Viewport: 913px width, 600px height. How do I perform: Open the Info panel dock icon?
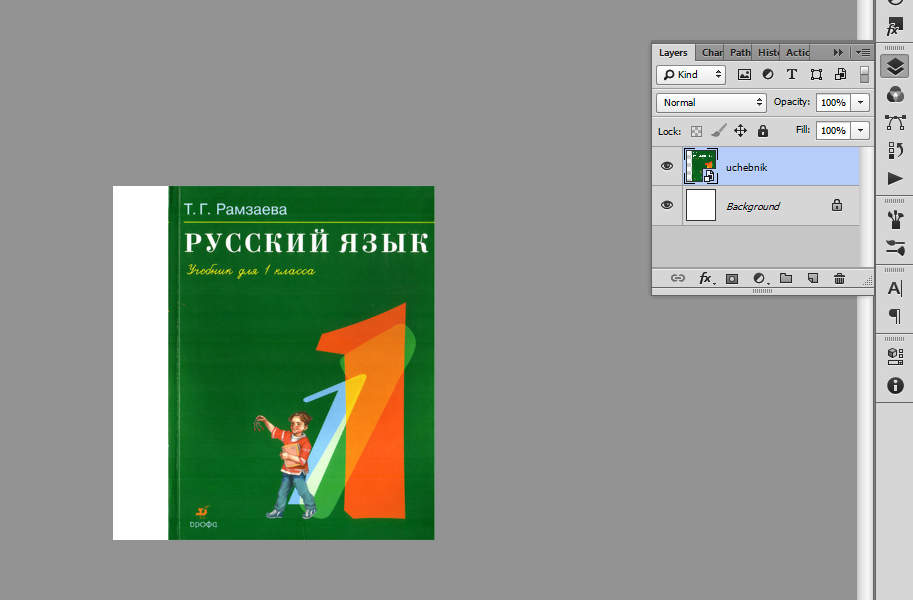[x=895, y=385]
